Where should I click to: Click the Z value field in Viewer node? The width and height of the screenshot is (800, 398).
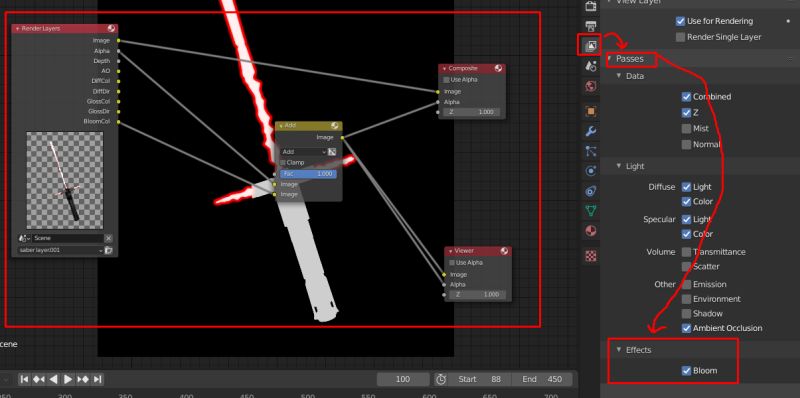477,294
